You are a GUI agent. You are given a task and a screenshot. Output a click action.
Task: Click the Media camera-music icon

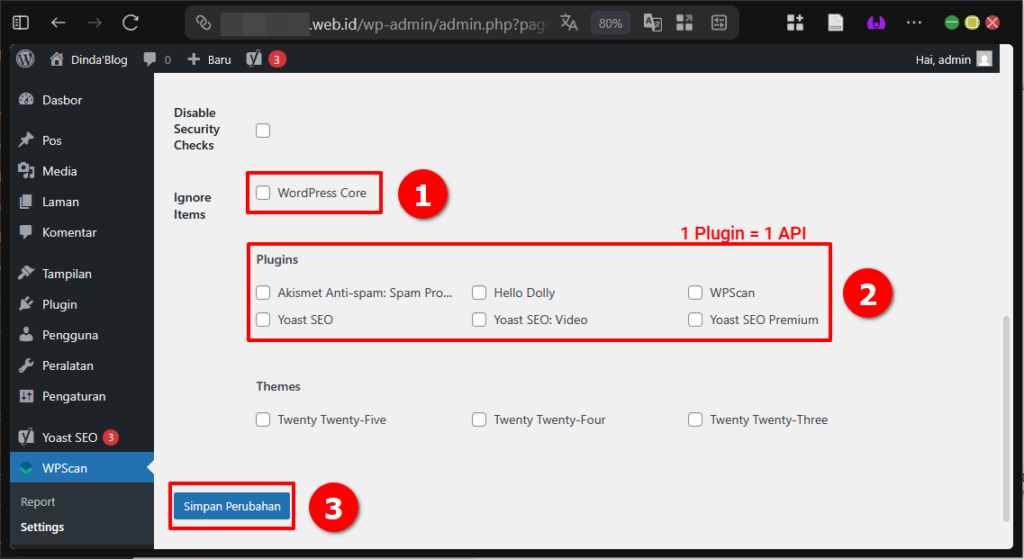click(26, 170)
